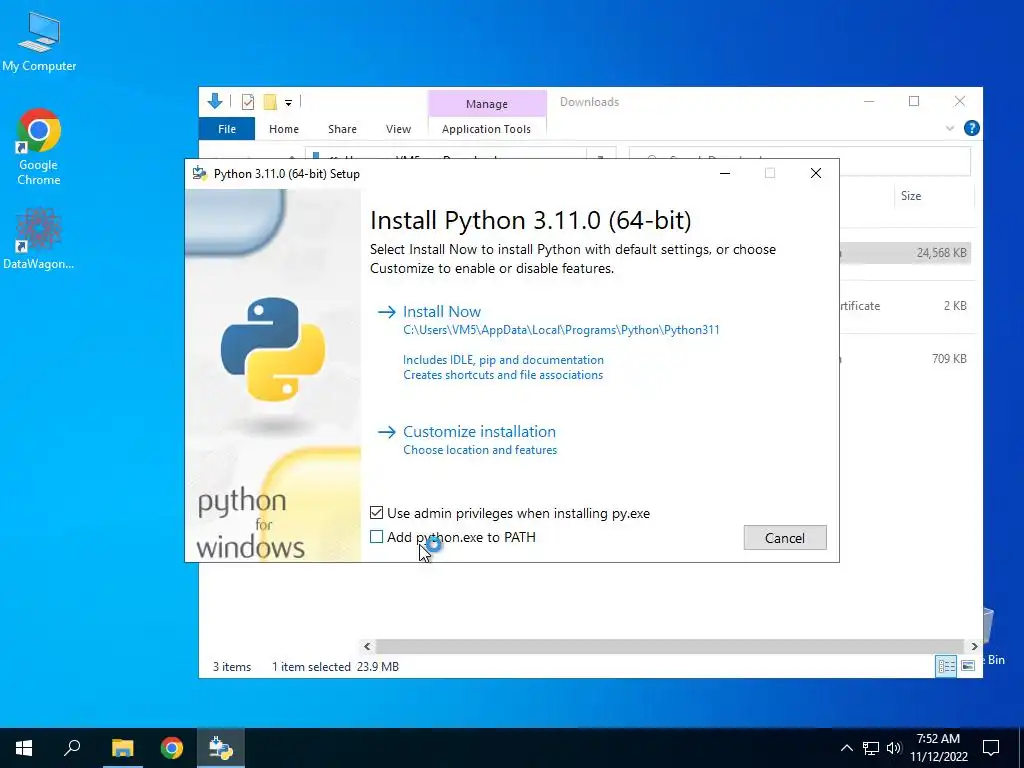Open Customize Quick Access Toolbar dropdown
Screen dimensions: 1024x768
pos(288,103)
